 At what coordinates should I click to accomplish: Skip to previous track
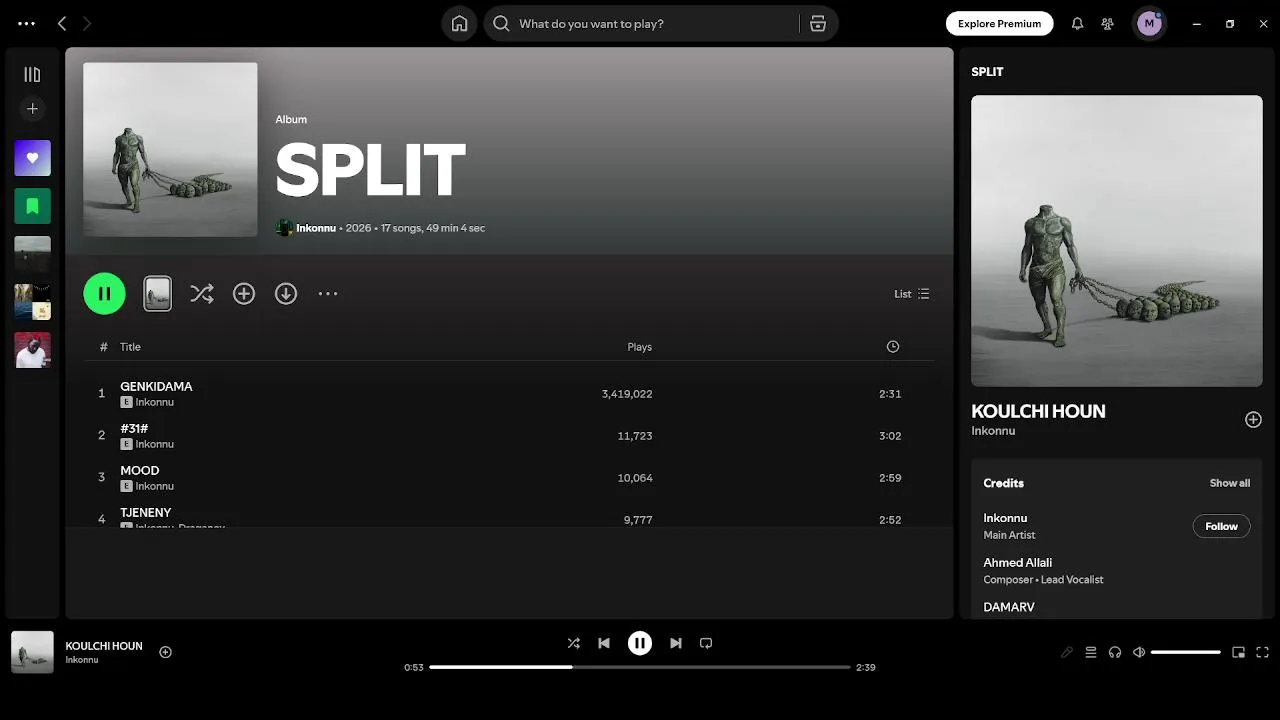point(604,643)
